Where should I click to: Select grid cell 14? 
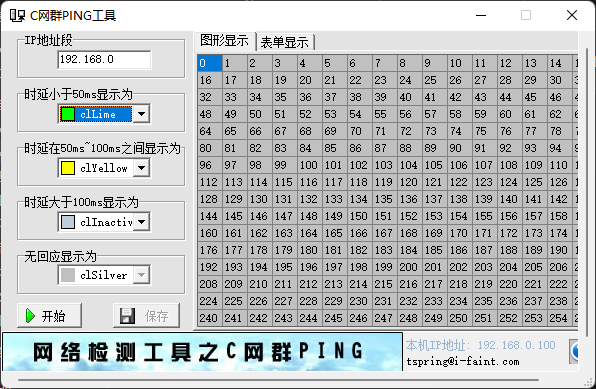point(560,63)
